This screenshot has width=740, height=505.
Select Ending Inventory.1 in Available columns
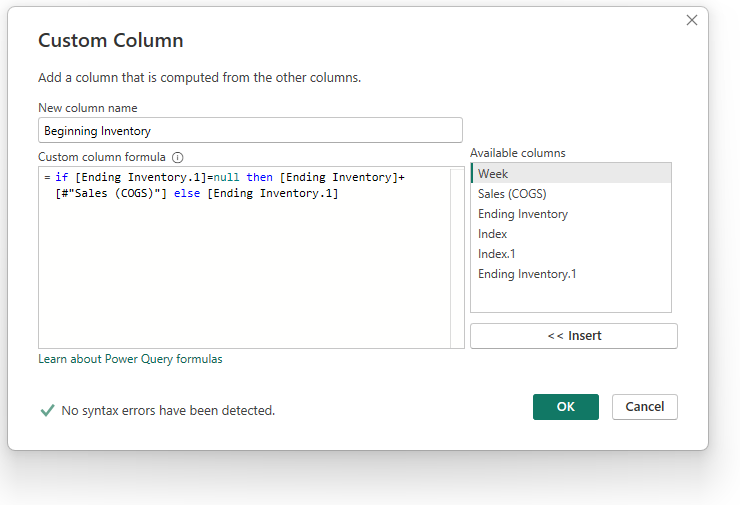click(571, 274)
